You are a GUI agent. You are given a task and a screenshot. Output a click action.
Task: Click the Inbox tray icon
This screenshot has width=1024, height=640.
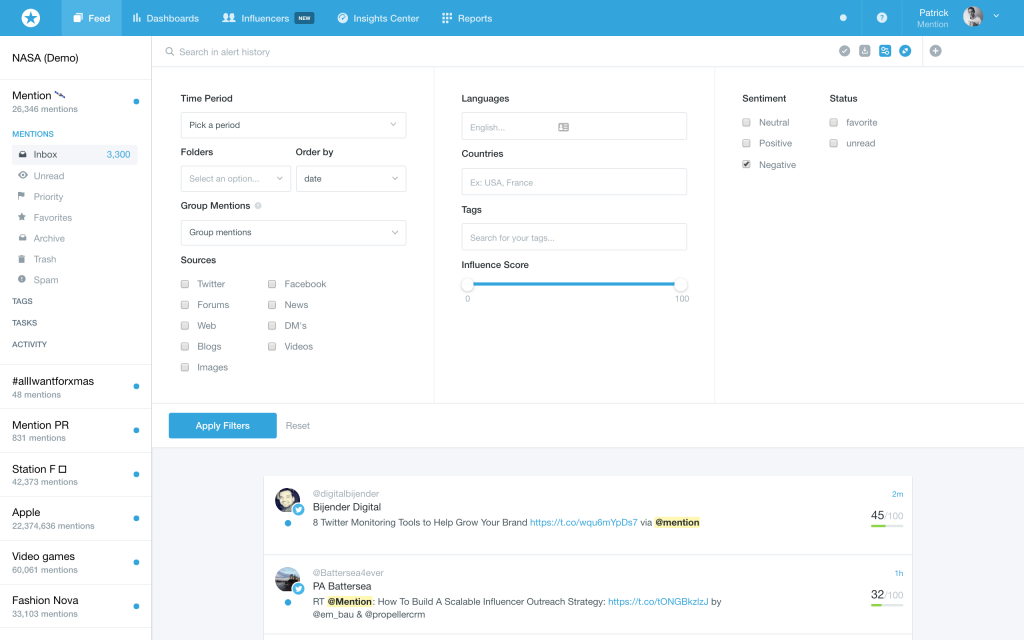point(23,155)
